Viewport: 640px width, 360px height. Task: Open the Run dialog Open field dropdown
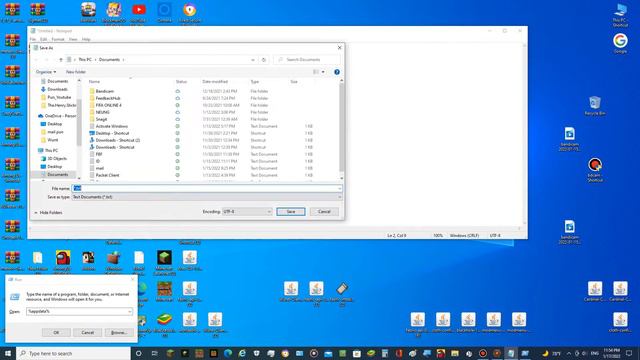click(130, 311)
